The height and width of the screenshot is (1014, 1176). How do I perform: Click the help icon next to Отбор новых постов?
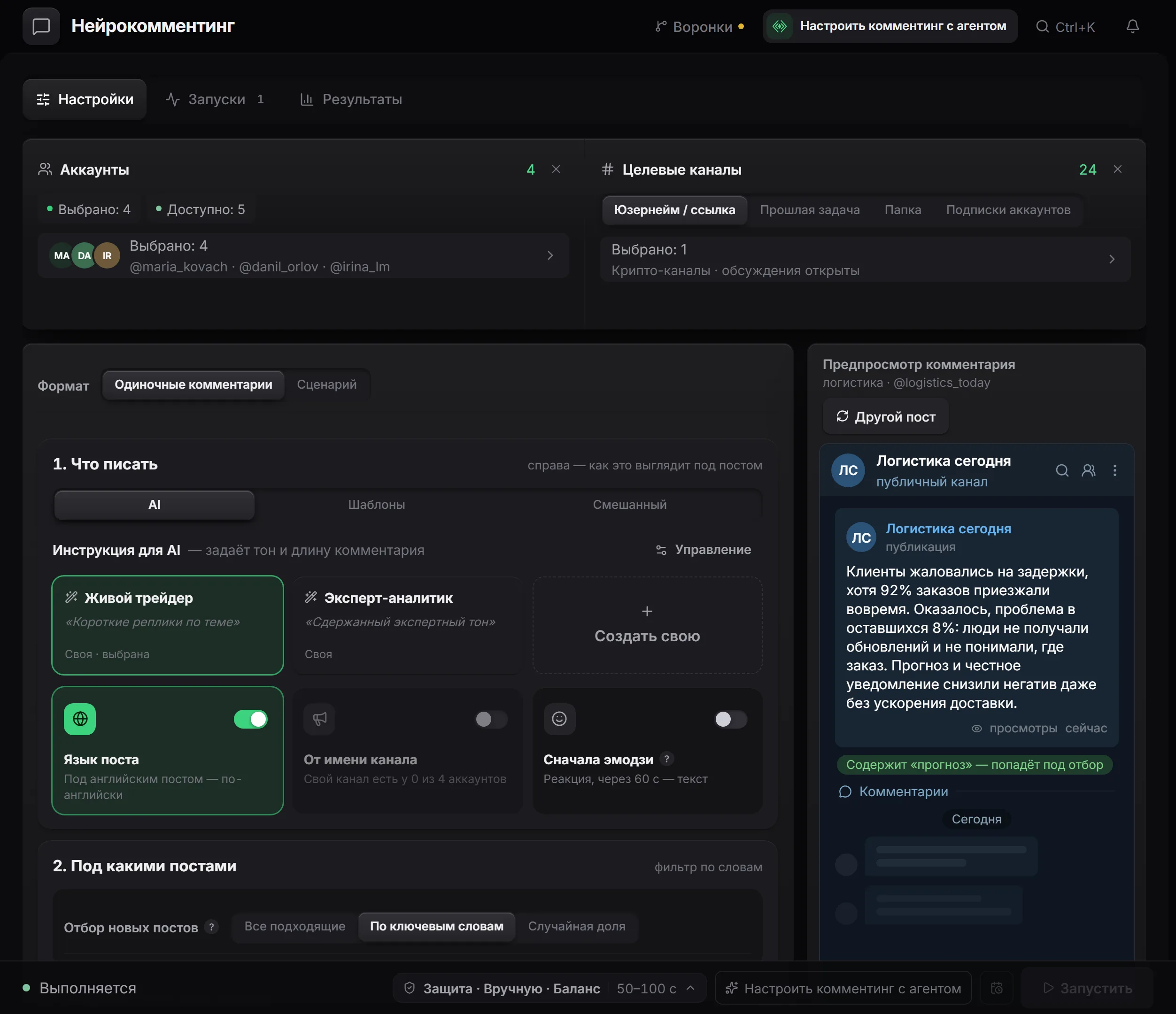pyautogui.click(x=211, y=927)
